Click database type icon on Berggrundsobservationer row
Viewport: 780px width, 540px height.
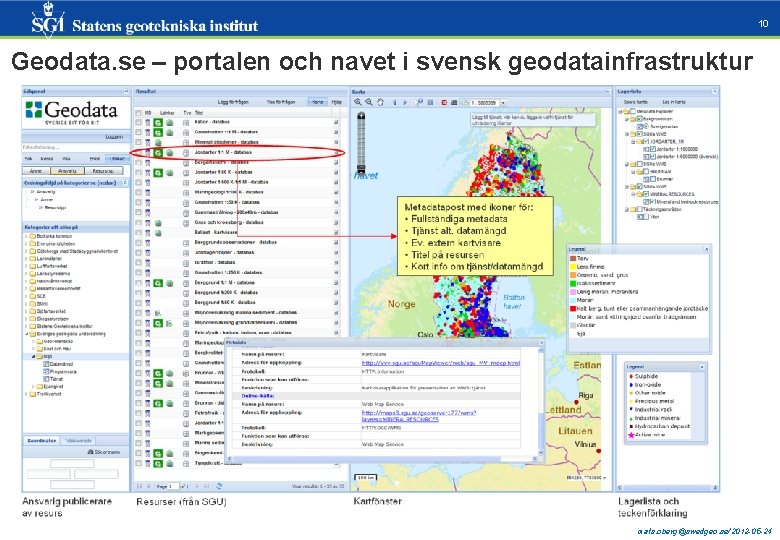click(x=186, y=243)
